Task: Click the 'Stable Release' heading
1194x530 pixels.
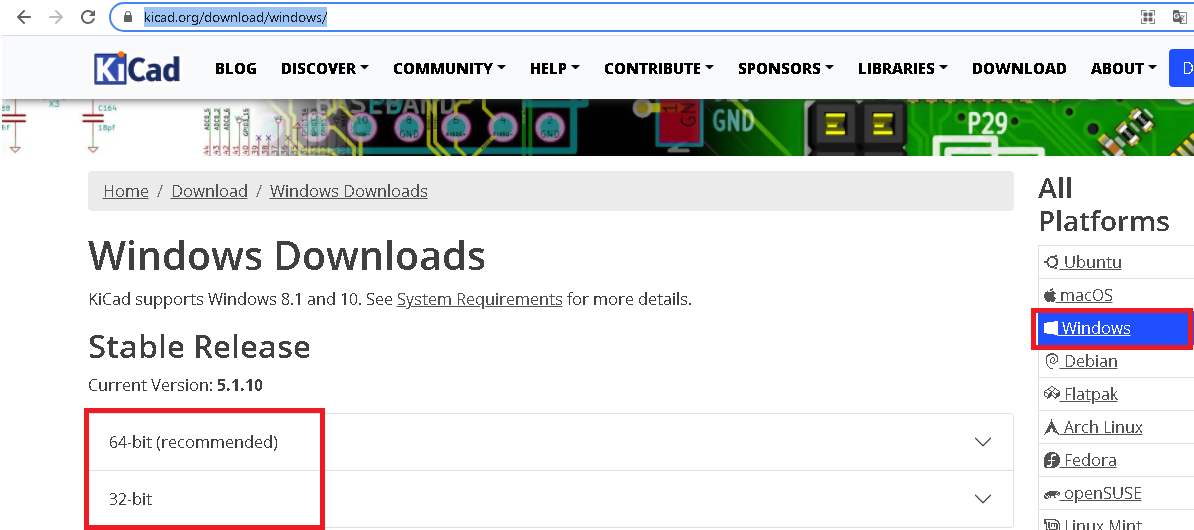Action: [200, 346]
